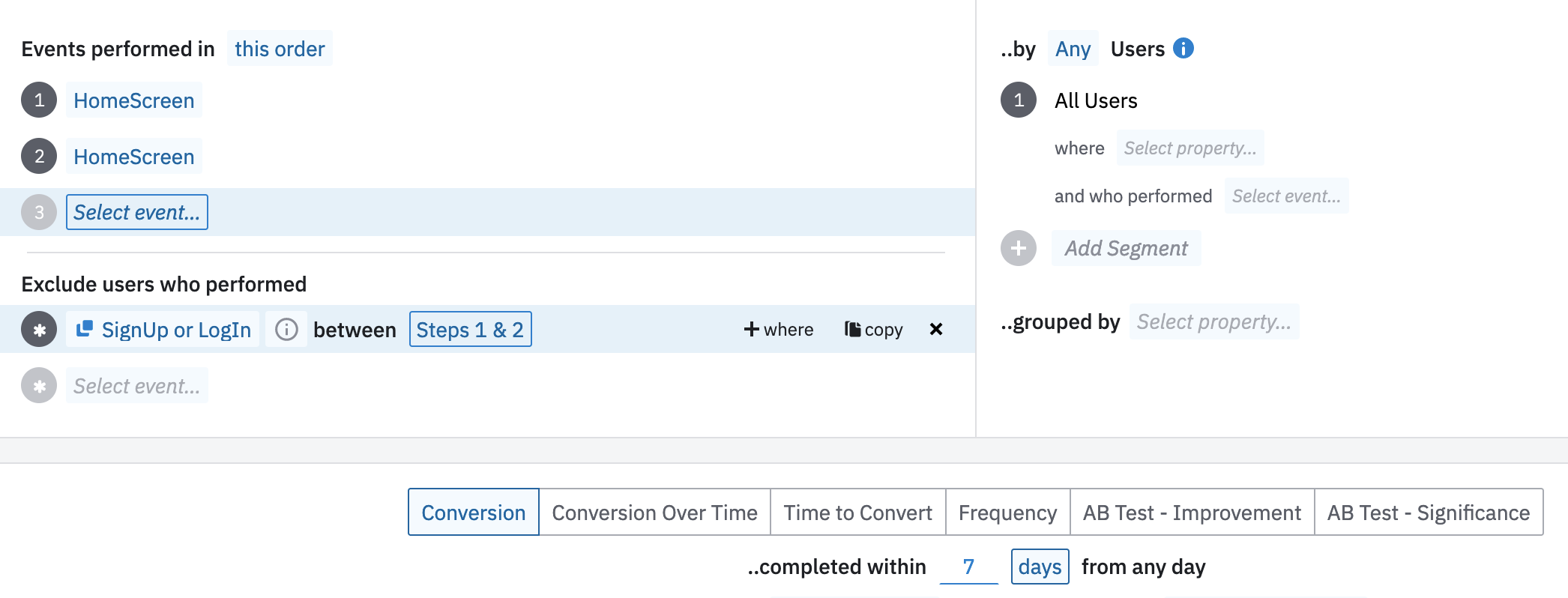Click step 1 number badge for HomeScreen

coord(39,100)
